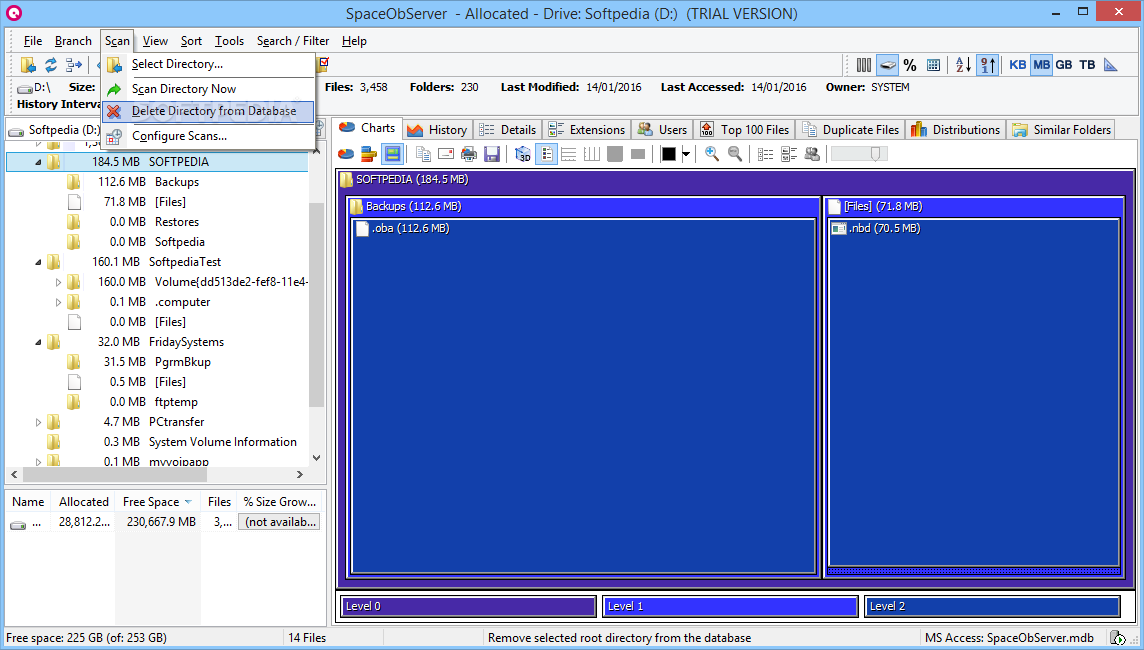Collapse the SOFTPEDIA folder tree node
The image size is (1144, 650).
coord(38,162)
